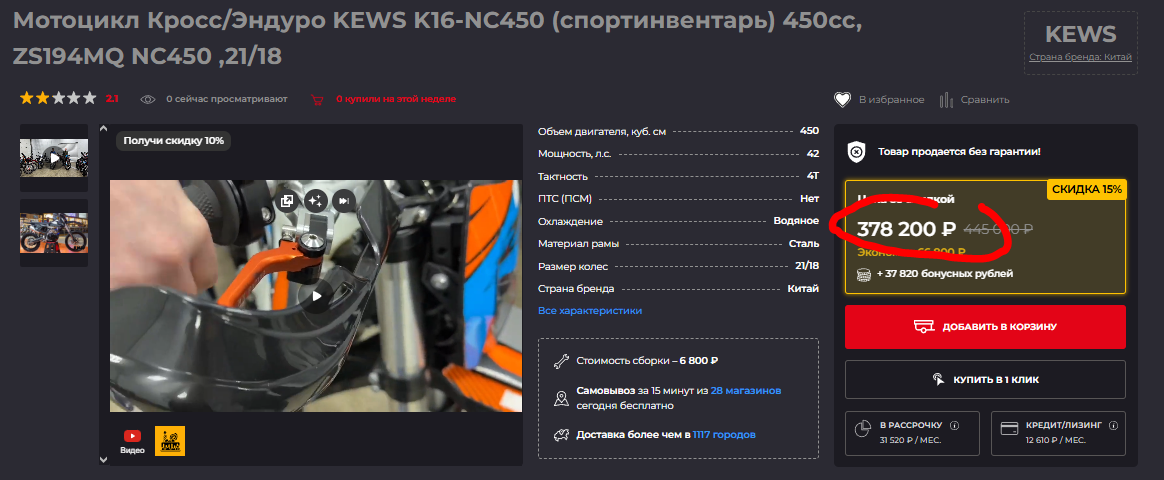Click the + 37 820 бонусных рублей text

pyautogui.click(x=944, y=274)
